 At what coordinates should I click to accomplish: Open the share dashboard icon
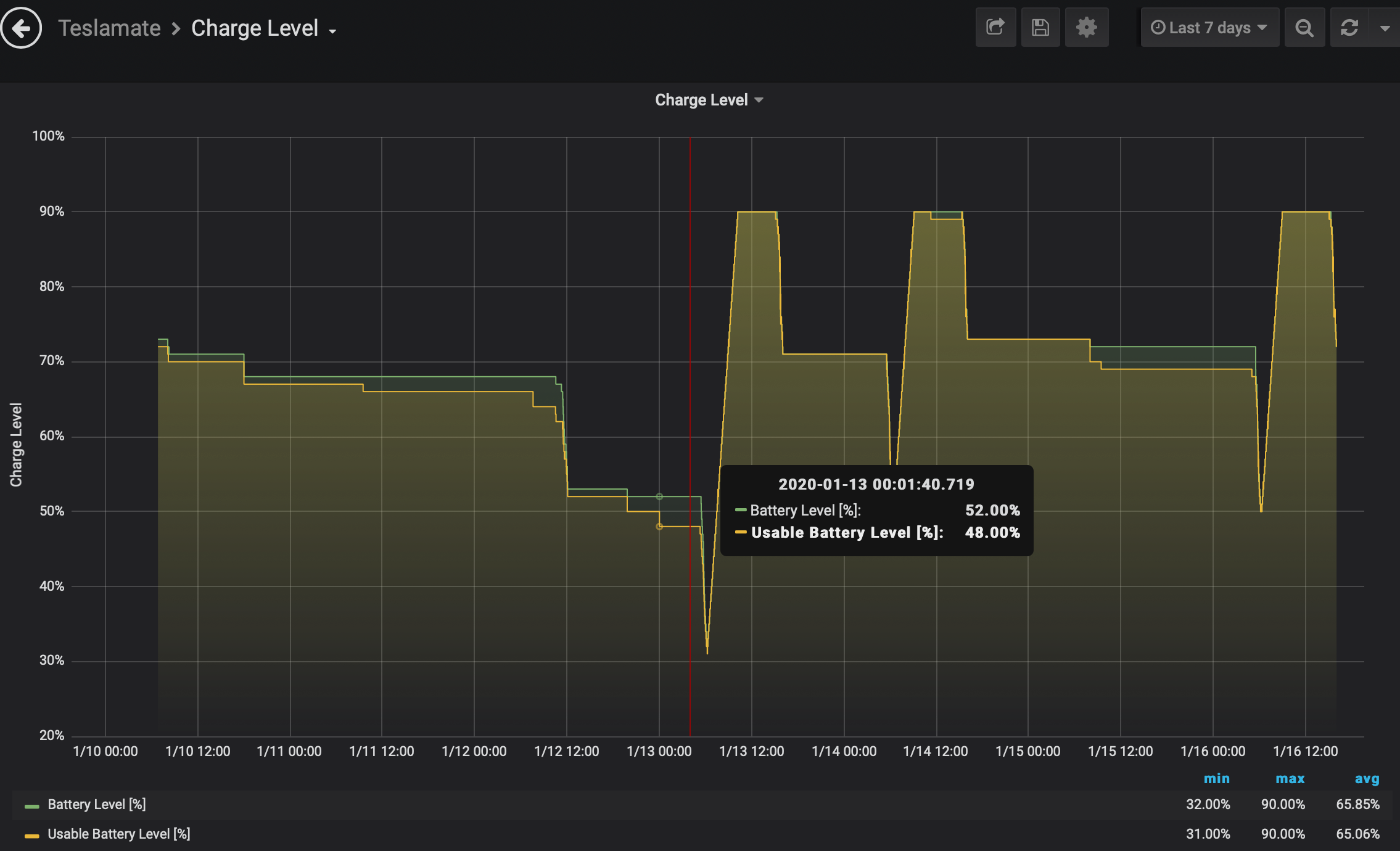click(x=995, y=27)
